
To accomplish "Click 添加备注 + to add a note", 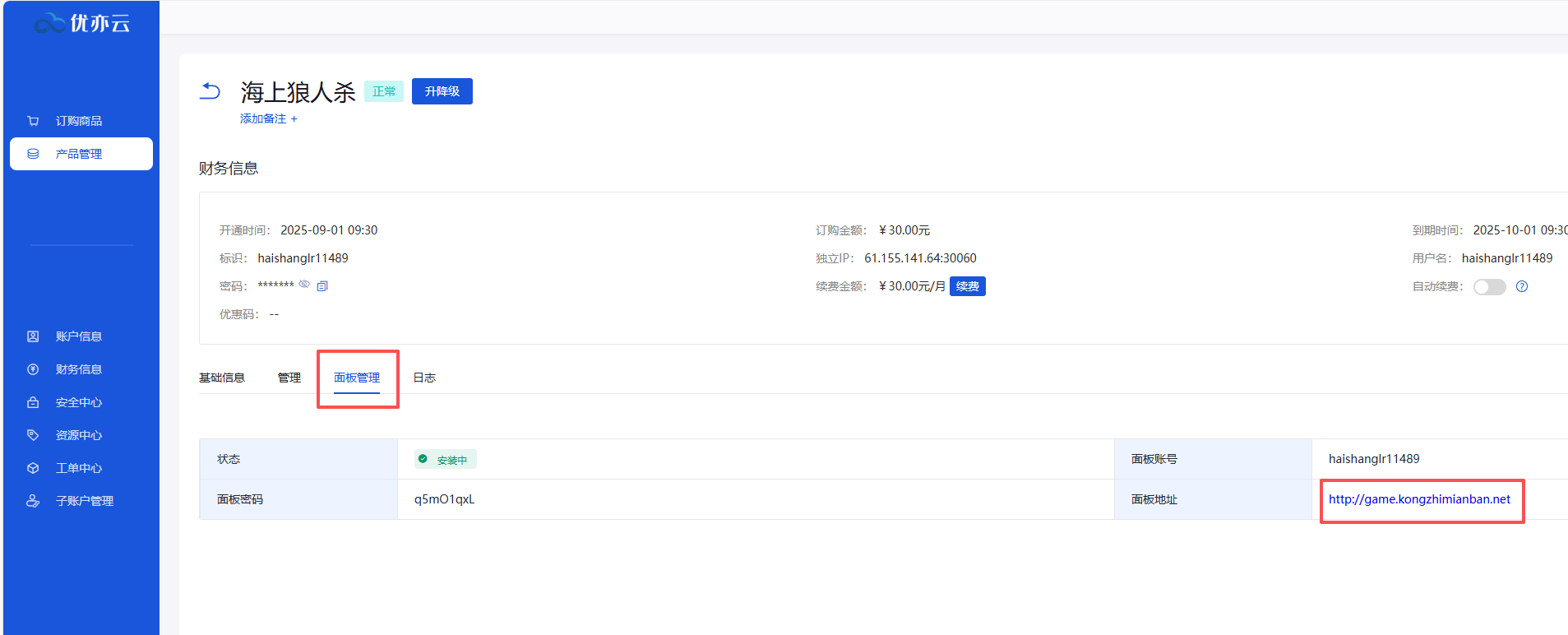I will [x=269, y=119].
